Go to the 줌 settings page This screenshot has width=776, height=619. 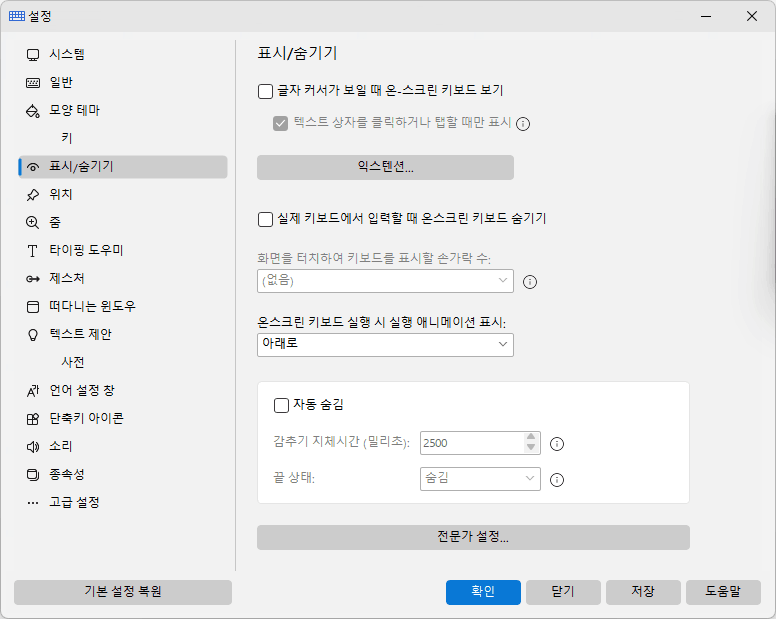click(x=123, y=223)
